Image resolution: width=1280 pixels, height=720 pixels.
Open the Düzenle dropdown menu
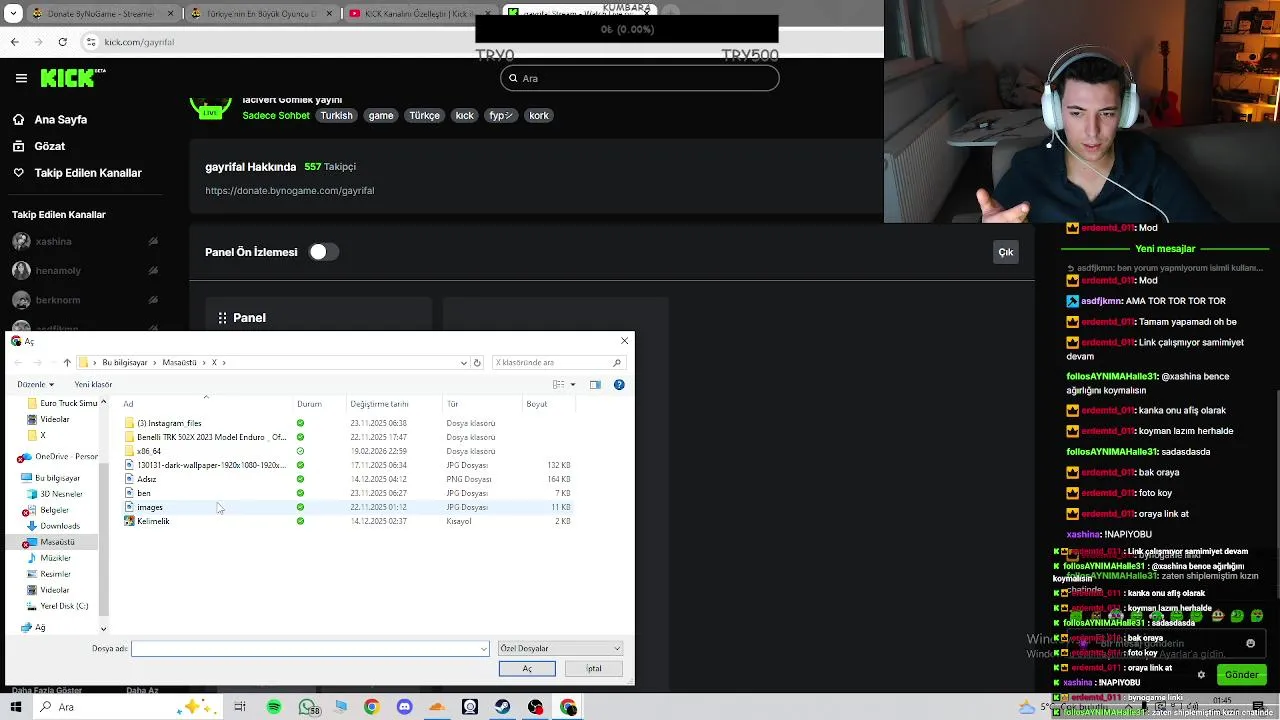[x=35, y=384]
